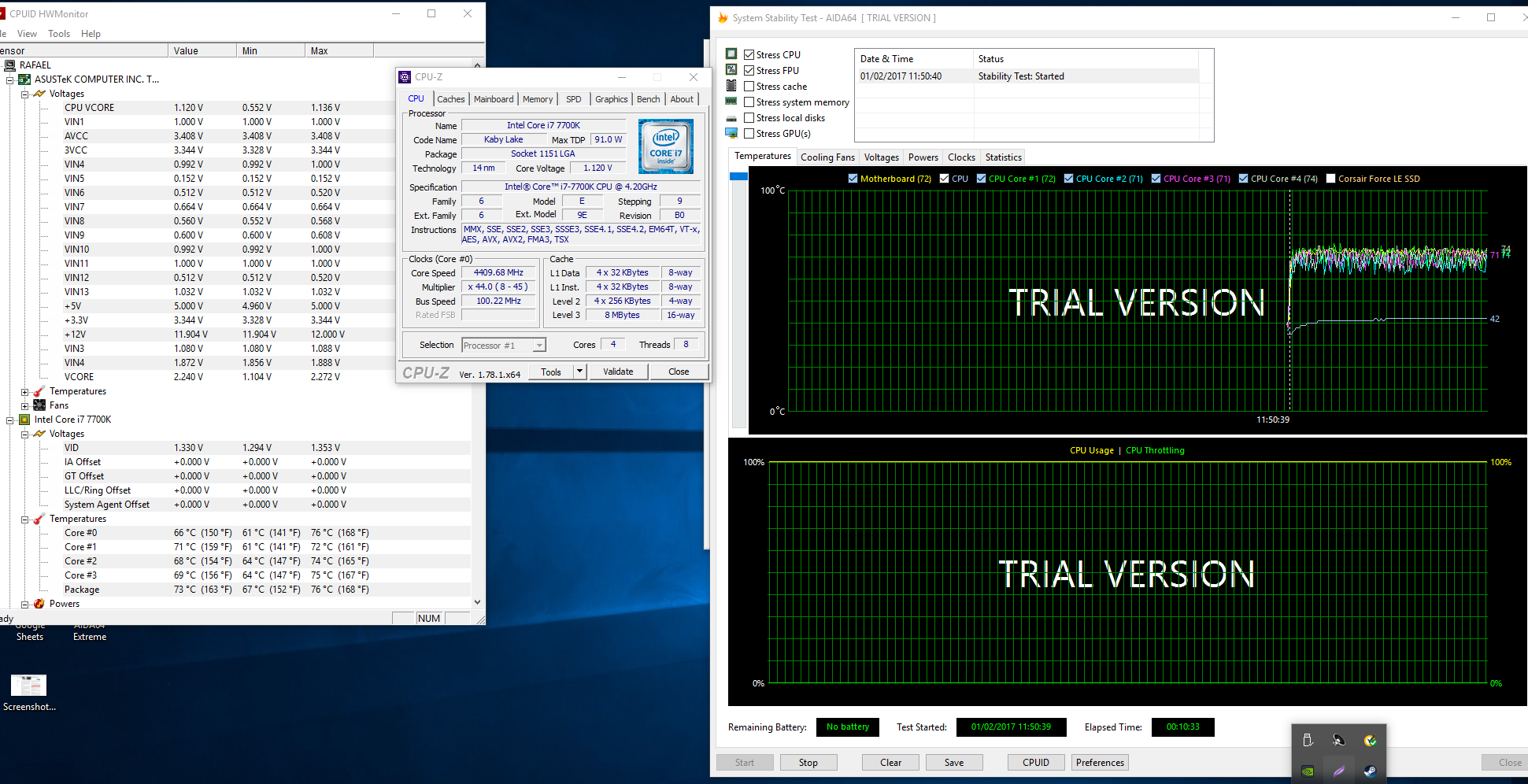1528x784 pixels.
Task: Expand the Temperatures node under ASUSTeK
Action: coord(24,391)
